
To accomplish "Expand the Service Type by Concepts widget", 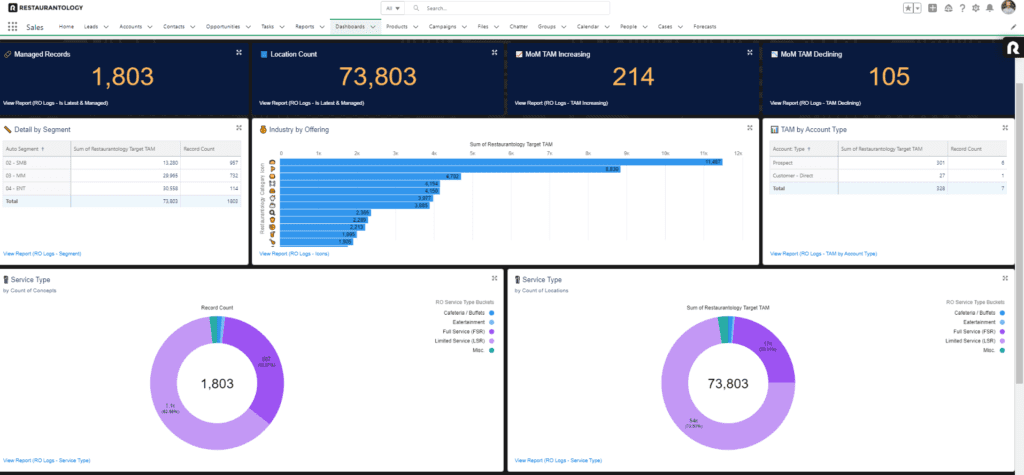I will click(495, 278).
